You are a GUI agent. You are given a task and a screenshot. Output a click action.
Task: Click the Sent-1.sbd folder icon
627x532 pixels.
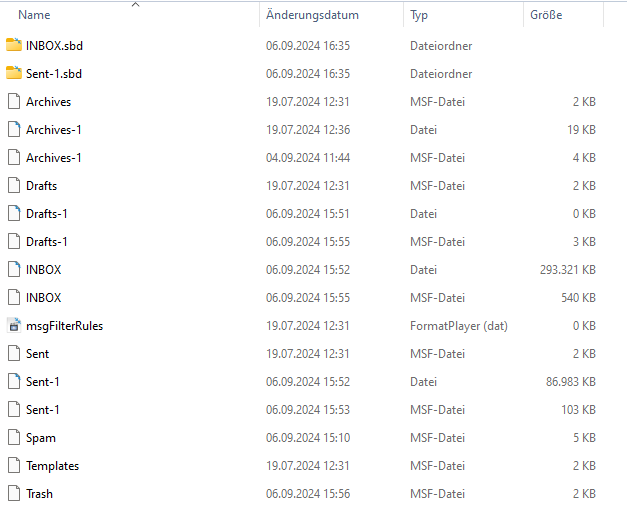(x=13, y=73)
